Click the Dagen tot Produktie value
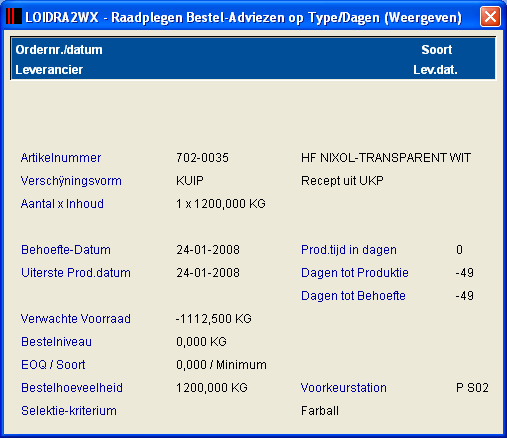Screen dimensions: 507x438 point(465,273)
